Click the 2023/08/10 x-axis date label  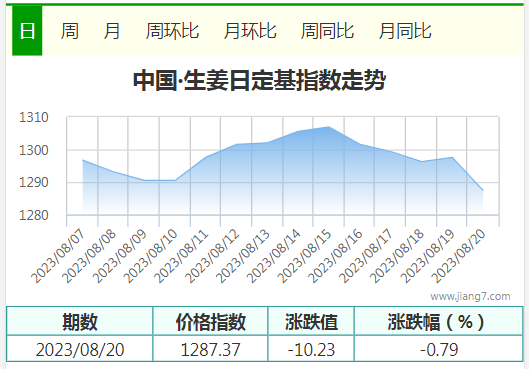(x=150, y=256)
